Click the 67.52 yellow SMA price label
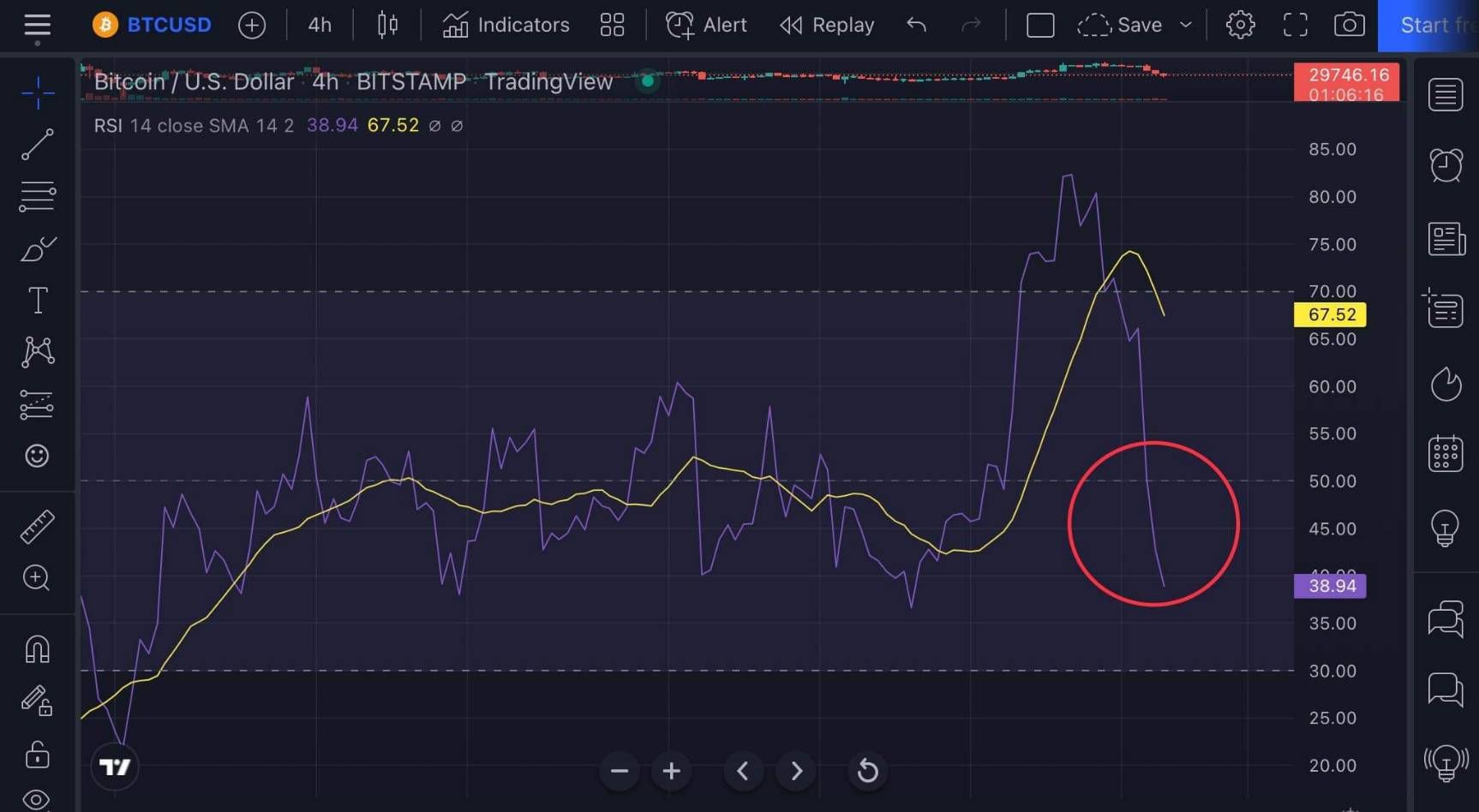Viewport: 1479px width, 812px height. point(1330,314)
